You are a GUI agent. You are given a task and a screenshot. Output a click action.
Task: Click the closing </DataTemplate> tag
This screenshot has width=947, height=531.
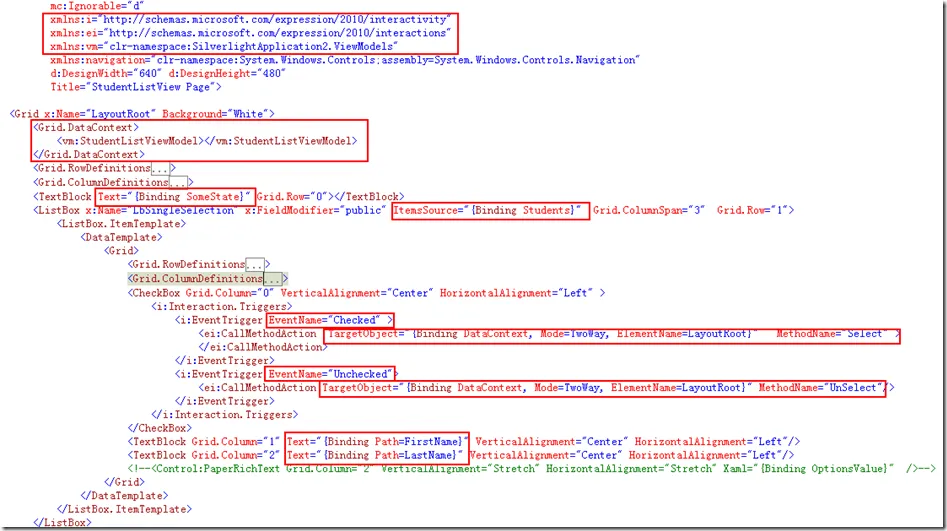click(x=124, y=496)
